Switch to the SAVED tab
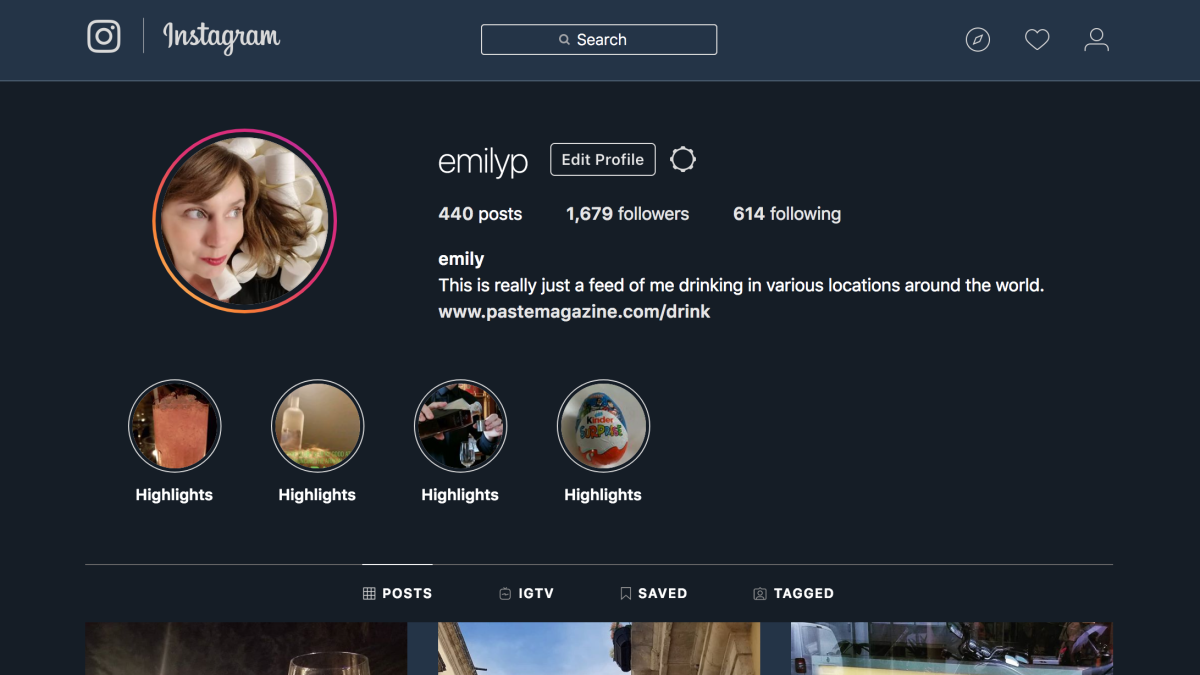The width and height of the screenshot is (1200, 675). point(653,593)
